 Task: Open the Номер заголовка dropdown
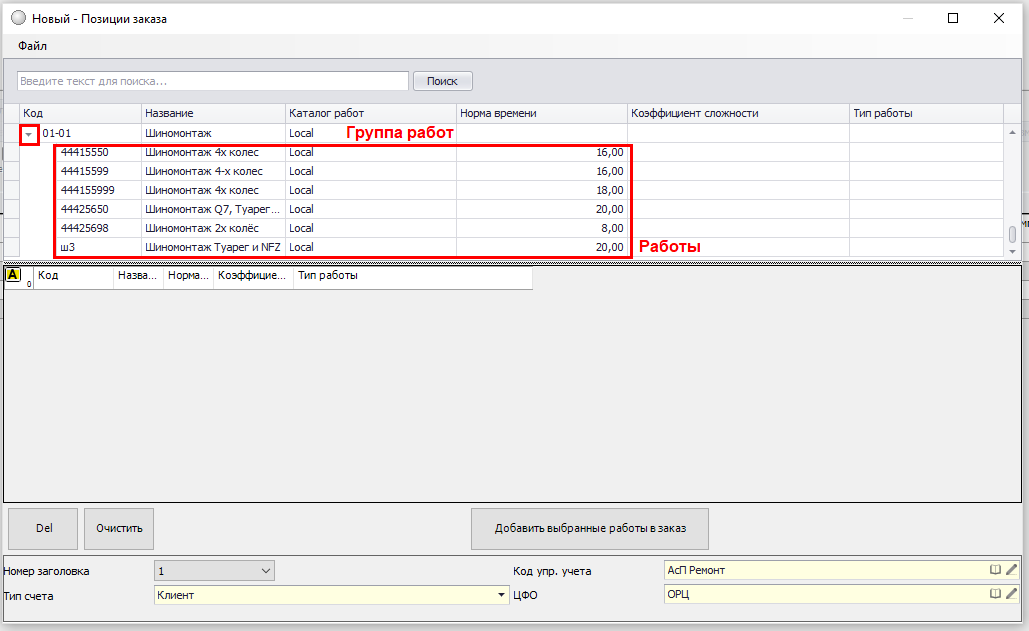click(x=265, y=571)
